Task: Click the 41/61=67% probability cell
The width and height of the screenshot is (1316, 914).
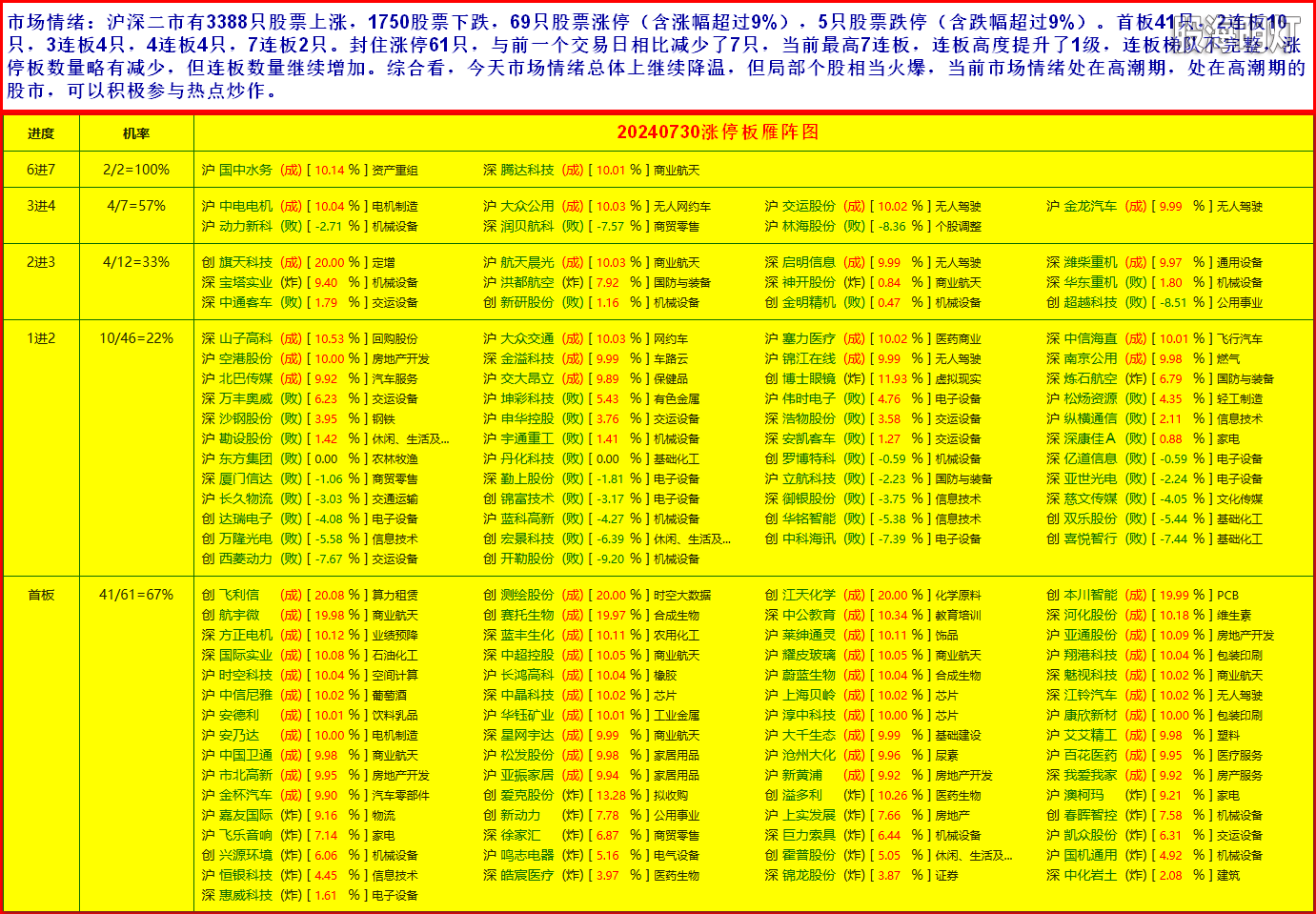Action: [x=136, y=595]
